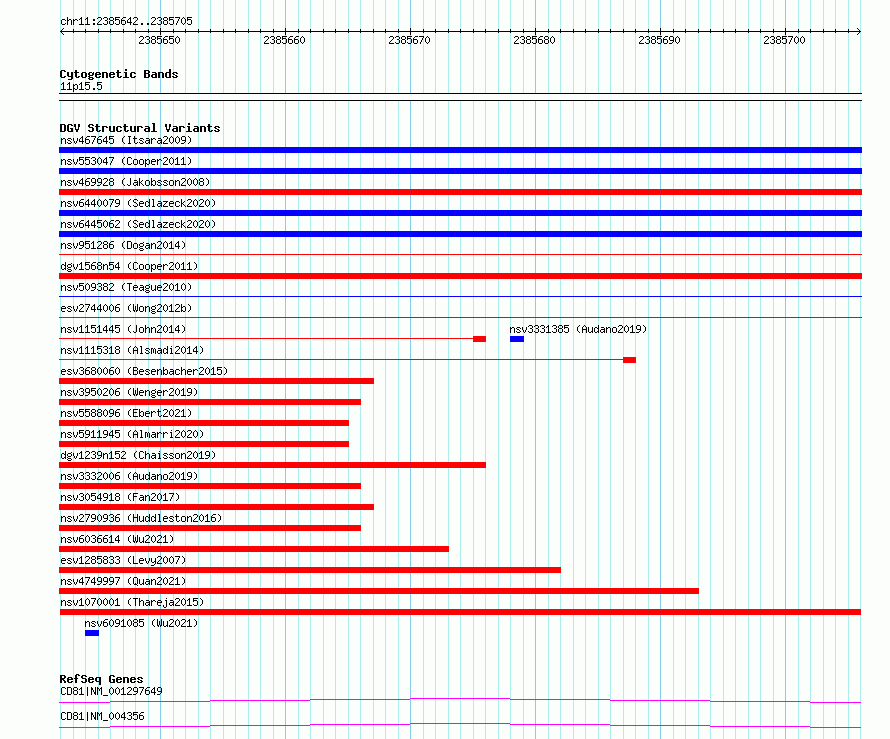Click esv2744006 (Wong2012b) label
This screenshot has height=739, width=890.
click(126, 308)
